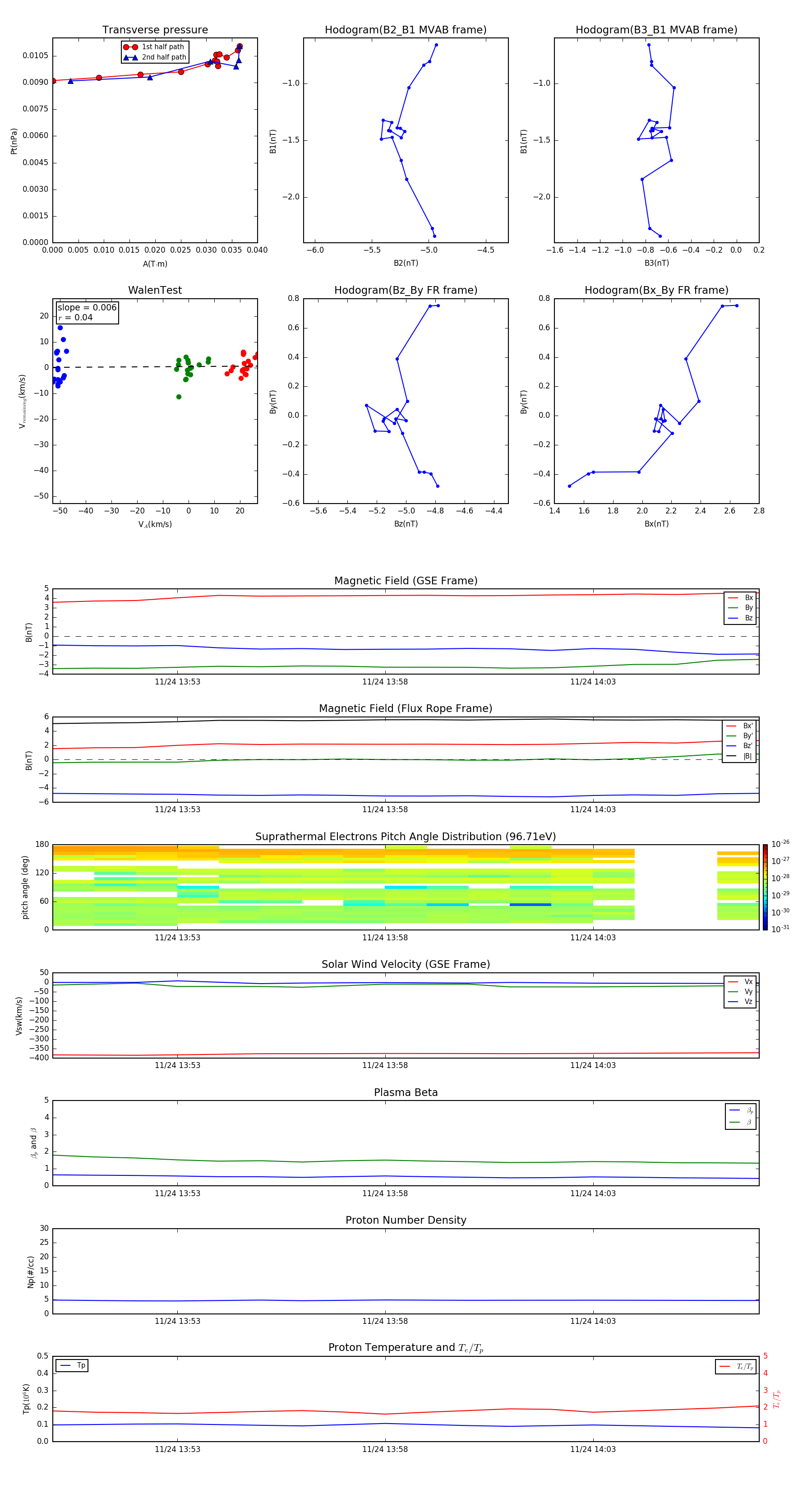
Task: Click 'Solar Wind Velocity (GSE Frame)' title
Action: click(x=406, y=965)
